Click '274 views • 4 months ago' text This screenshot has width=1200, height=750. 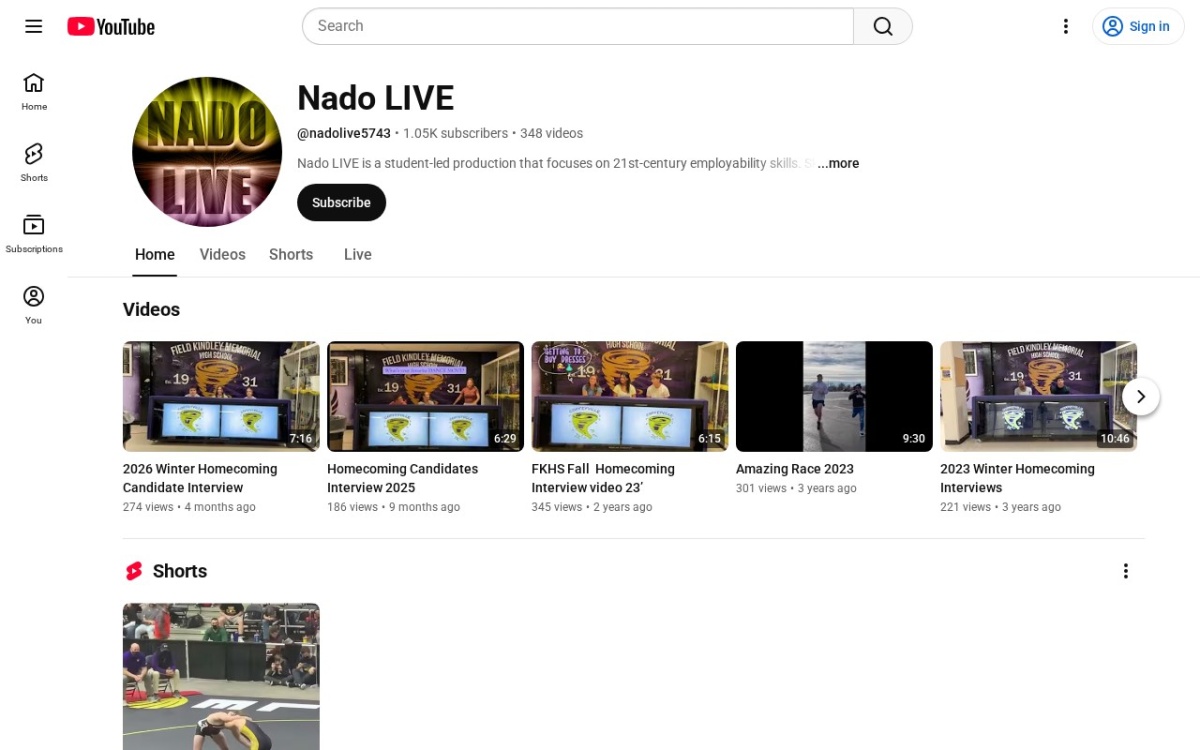[x=189, y=507]
